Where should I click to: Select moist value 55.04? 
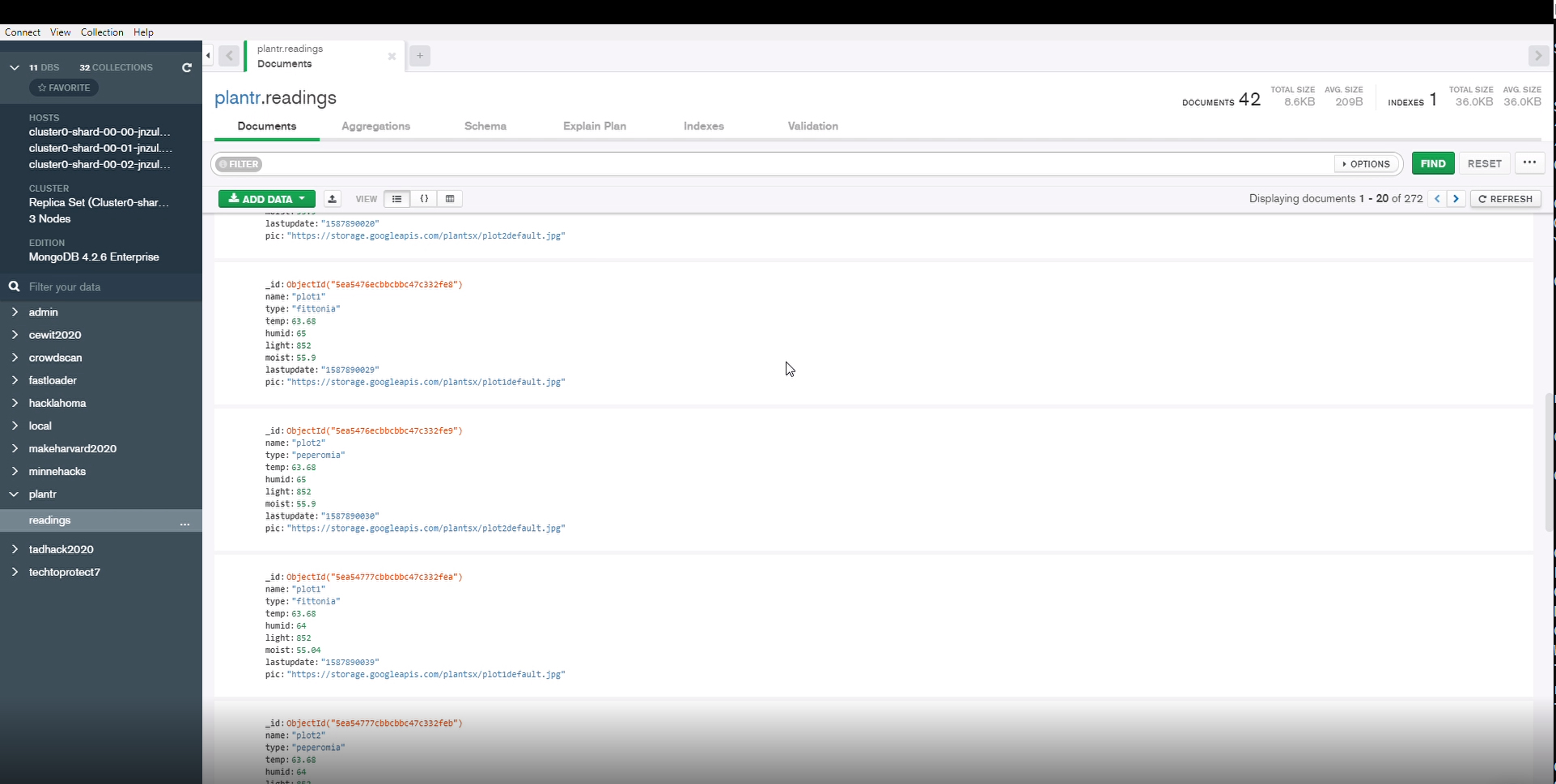click(x=308, y=650)
